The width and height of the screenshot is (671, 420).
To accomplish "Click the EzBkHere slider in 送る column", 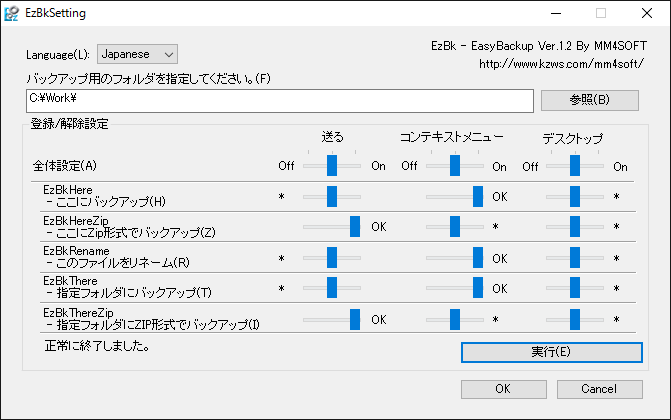I will pyautogui.click(x=332, y=197).
